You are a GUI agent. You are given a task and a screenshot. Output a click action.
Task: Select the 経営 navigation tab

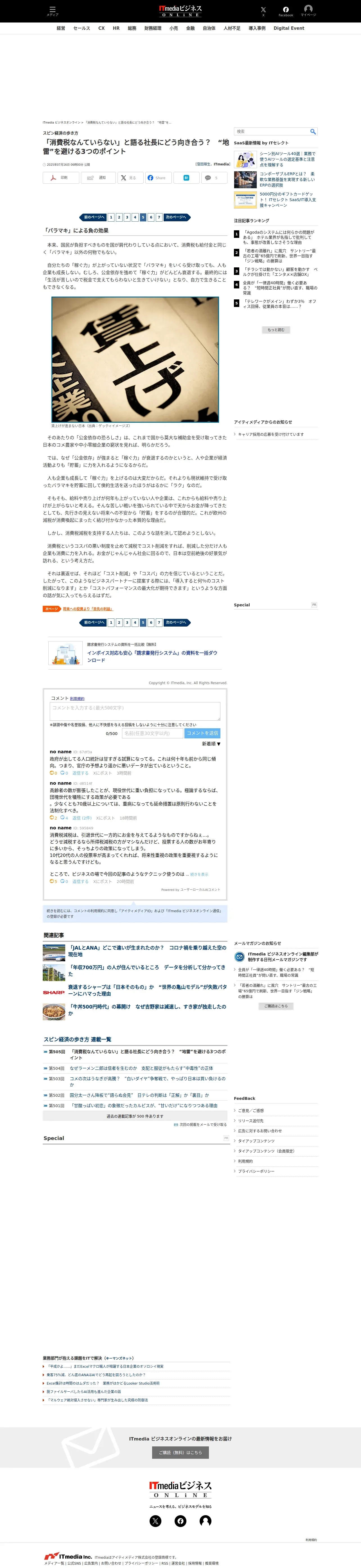pyautogui.click(x=61, y=28)
